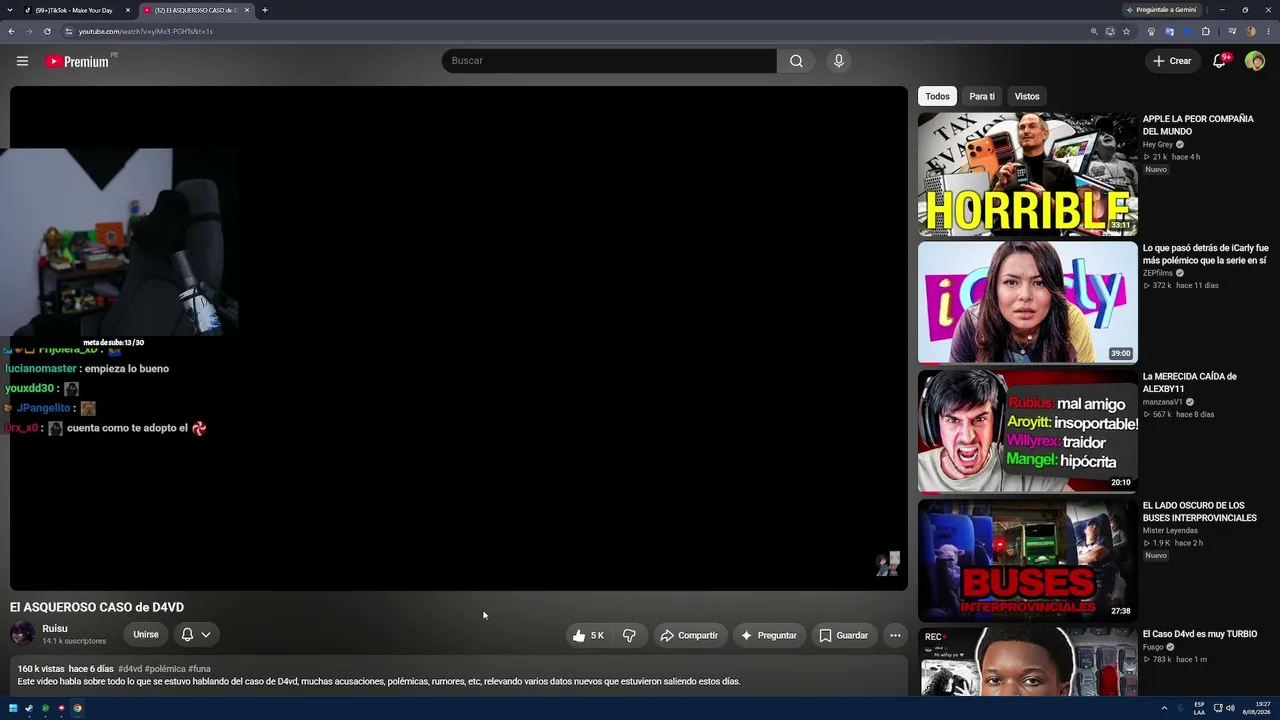Bookmark this page with the star
This screenshot has height=720, width=1280.
1126,31
